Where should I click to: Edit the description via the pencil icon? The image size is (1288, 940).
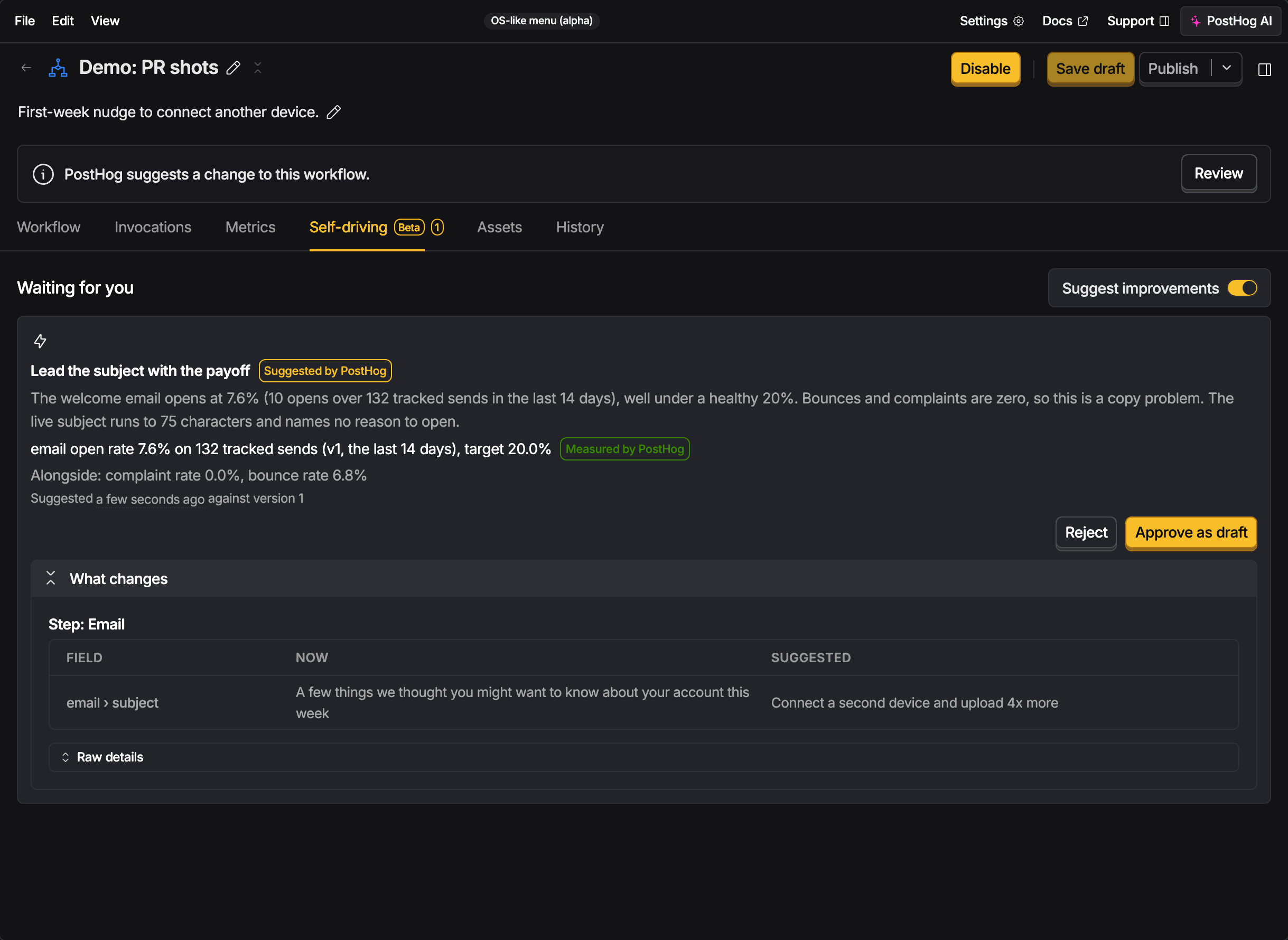click(334, 112)
